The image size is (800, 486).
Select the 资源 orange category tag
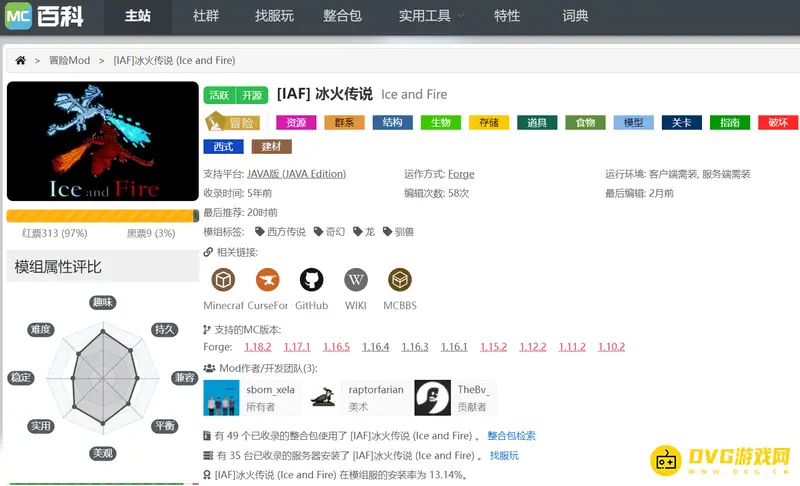(295, 123)
